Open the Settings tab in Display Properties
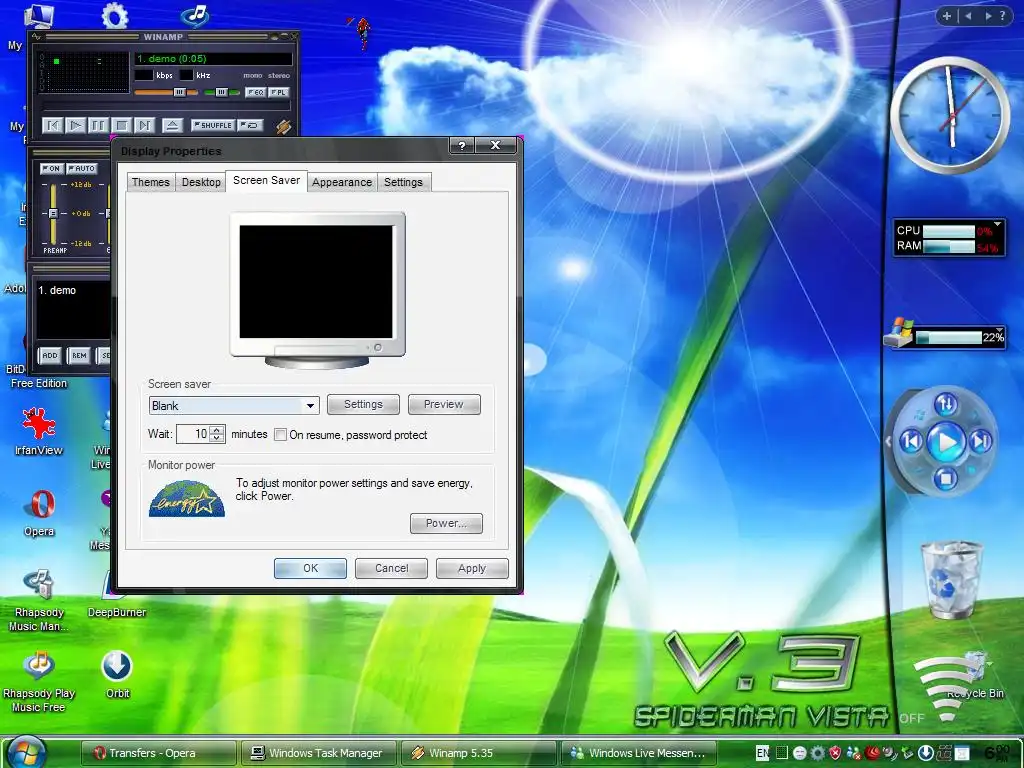Image resolution: width=1024 pixels, height=768 pixels. (403, 182)
